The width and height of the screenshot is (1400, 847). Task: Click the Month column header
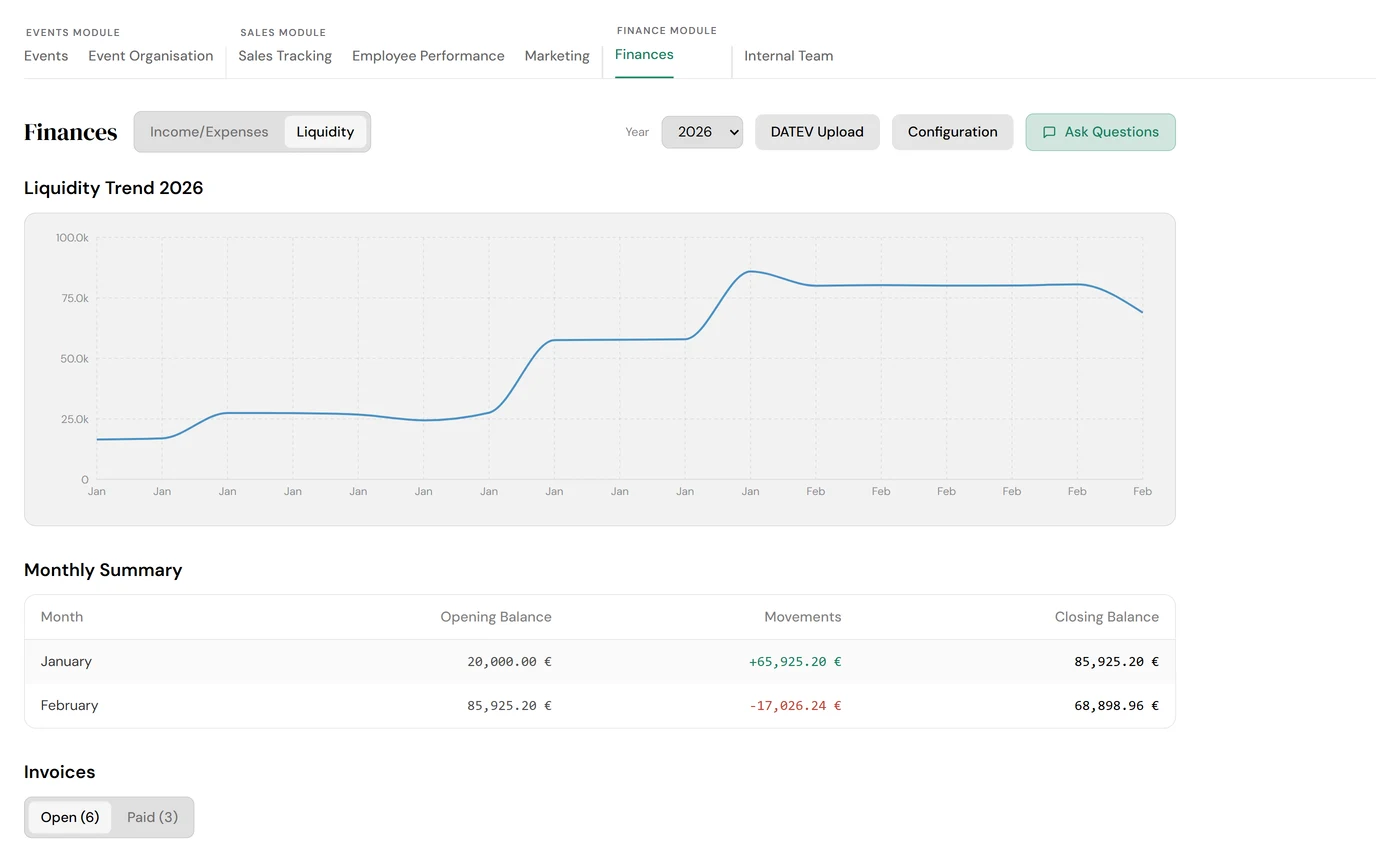(62, 617)
